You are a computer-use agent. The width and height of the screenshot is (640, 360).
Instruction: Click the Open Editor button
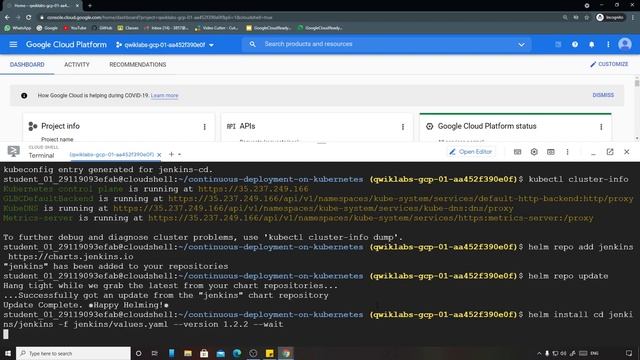(x=471, y=152)
